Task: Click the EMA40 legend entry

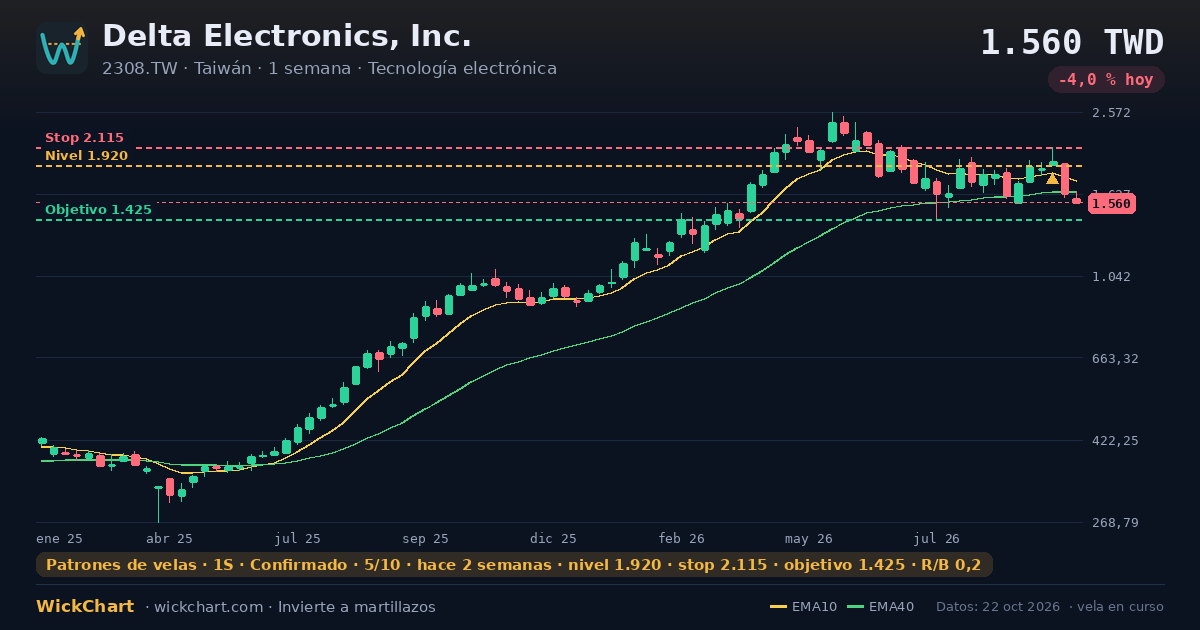Action: pyautogui.click(x=880, y=607)
